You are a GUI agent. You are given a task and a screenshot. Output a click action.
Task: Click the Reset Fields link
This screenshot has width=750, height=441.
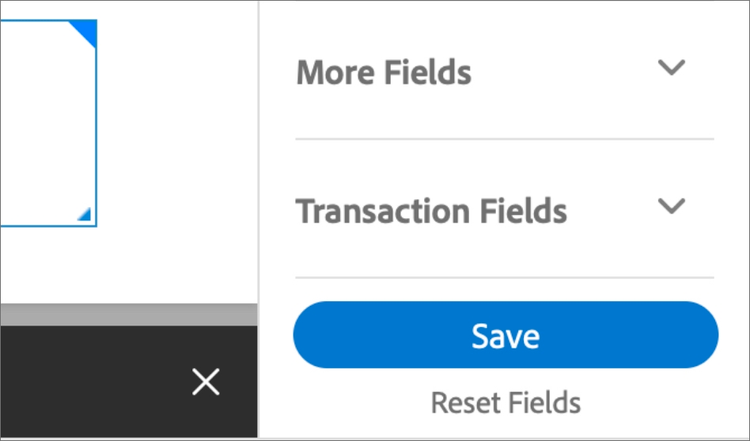pos(505,403)
